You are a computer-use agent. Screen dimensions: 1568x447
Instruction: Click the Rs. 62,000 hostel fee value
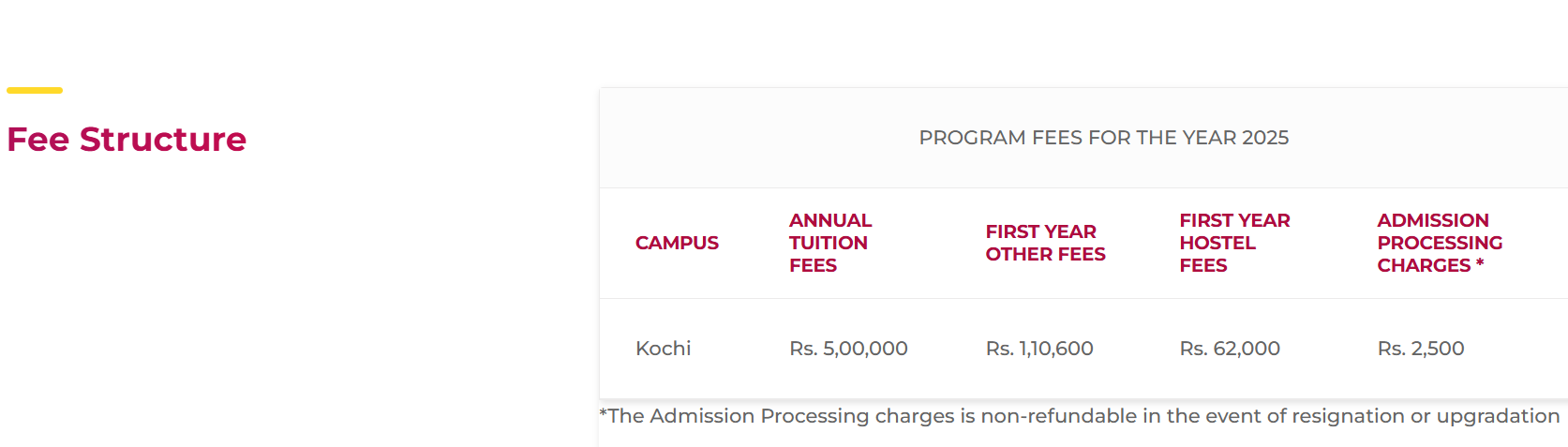coord(1230,349)
